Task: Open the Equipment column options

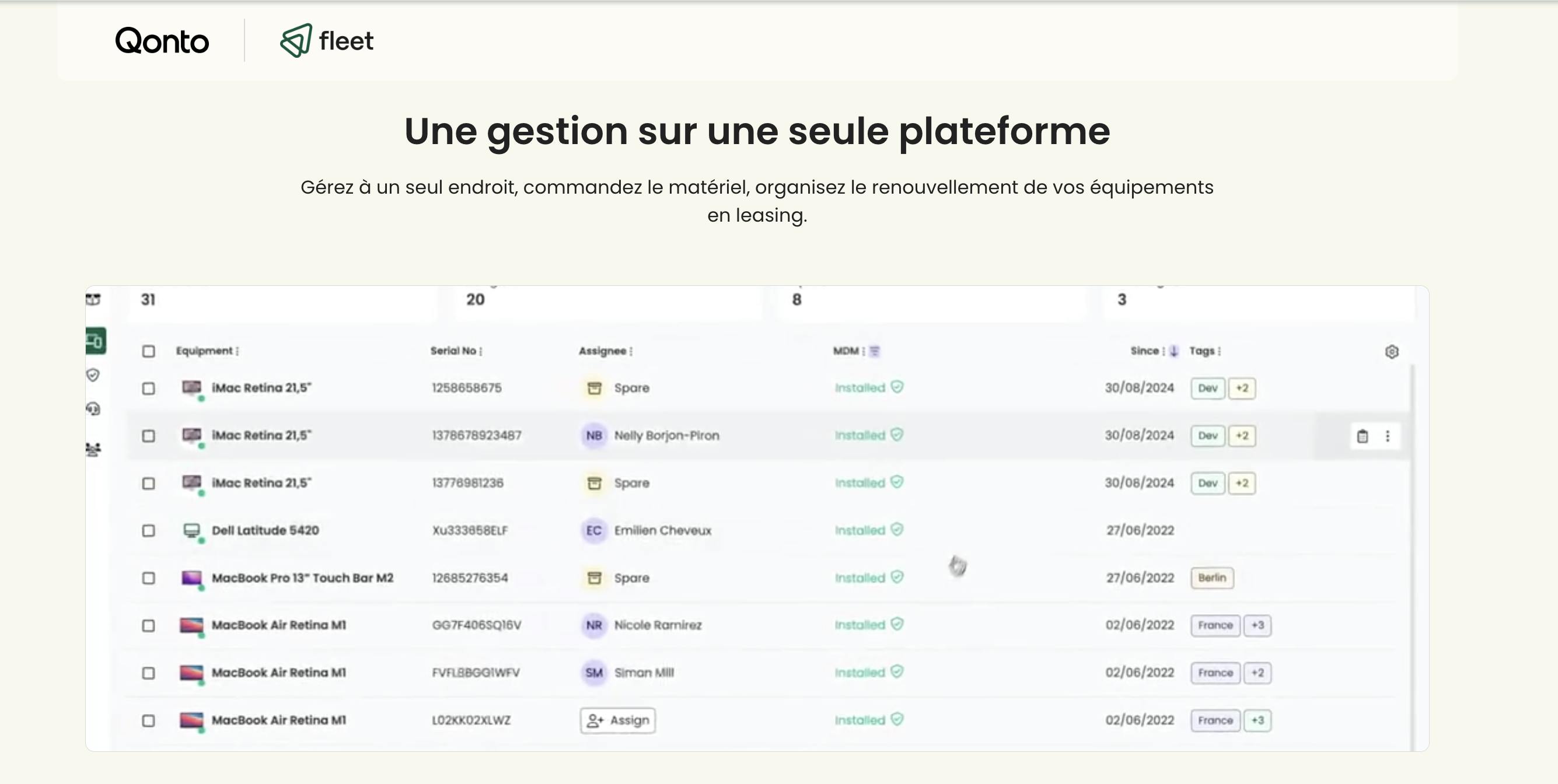Action: (x=237, y=351)
